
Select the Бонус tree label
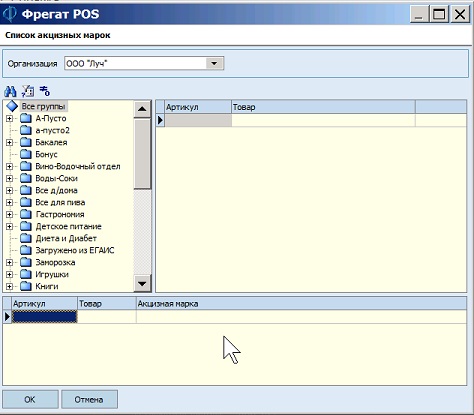point(46,154)
